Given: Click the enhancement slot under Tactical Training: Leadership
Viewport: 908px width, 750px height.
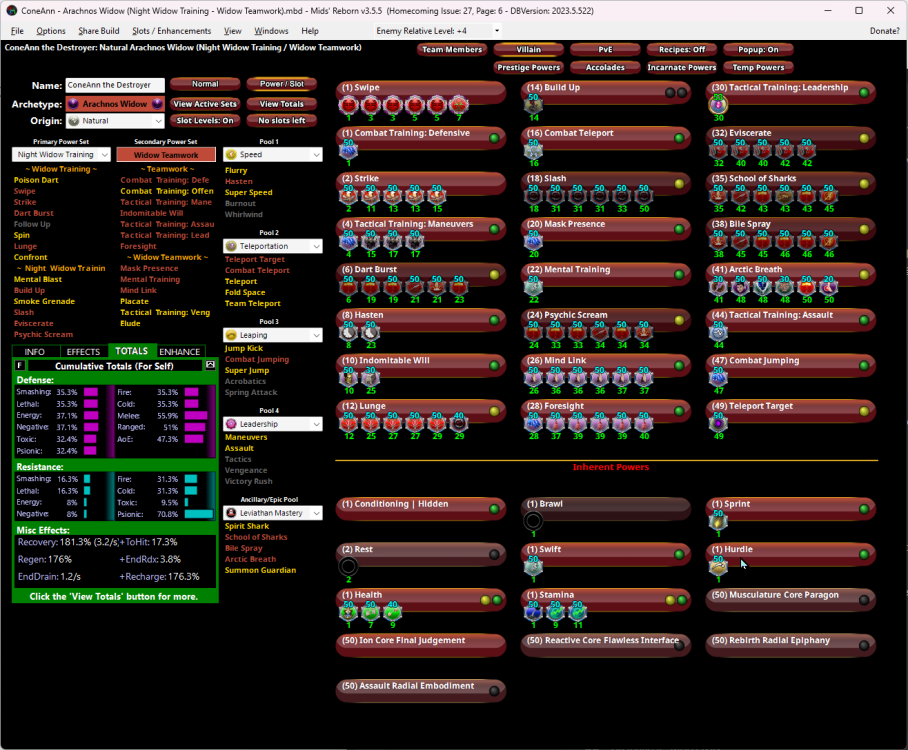Looking at the screenshot, I should [x=718, y=105].
